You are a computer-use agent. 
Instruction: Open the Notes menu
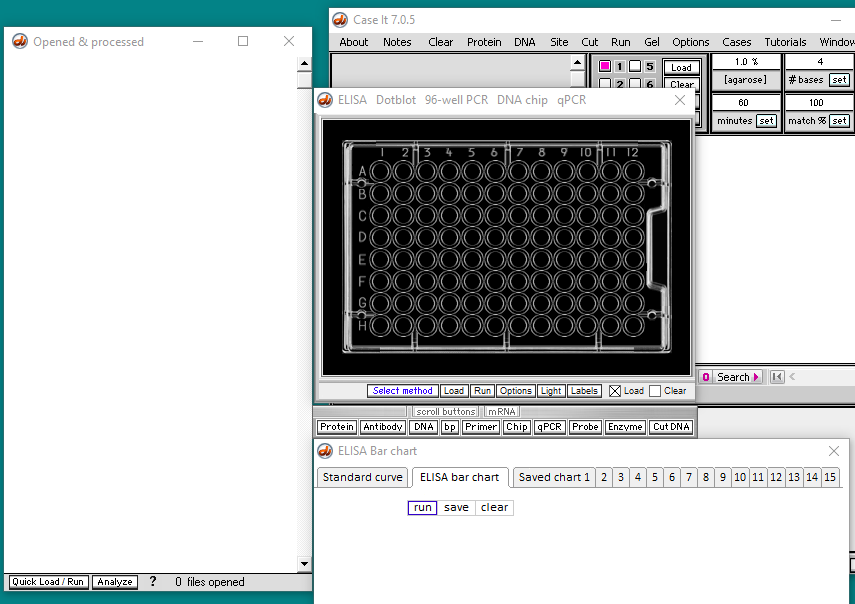click(397, 42)
